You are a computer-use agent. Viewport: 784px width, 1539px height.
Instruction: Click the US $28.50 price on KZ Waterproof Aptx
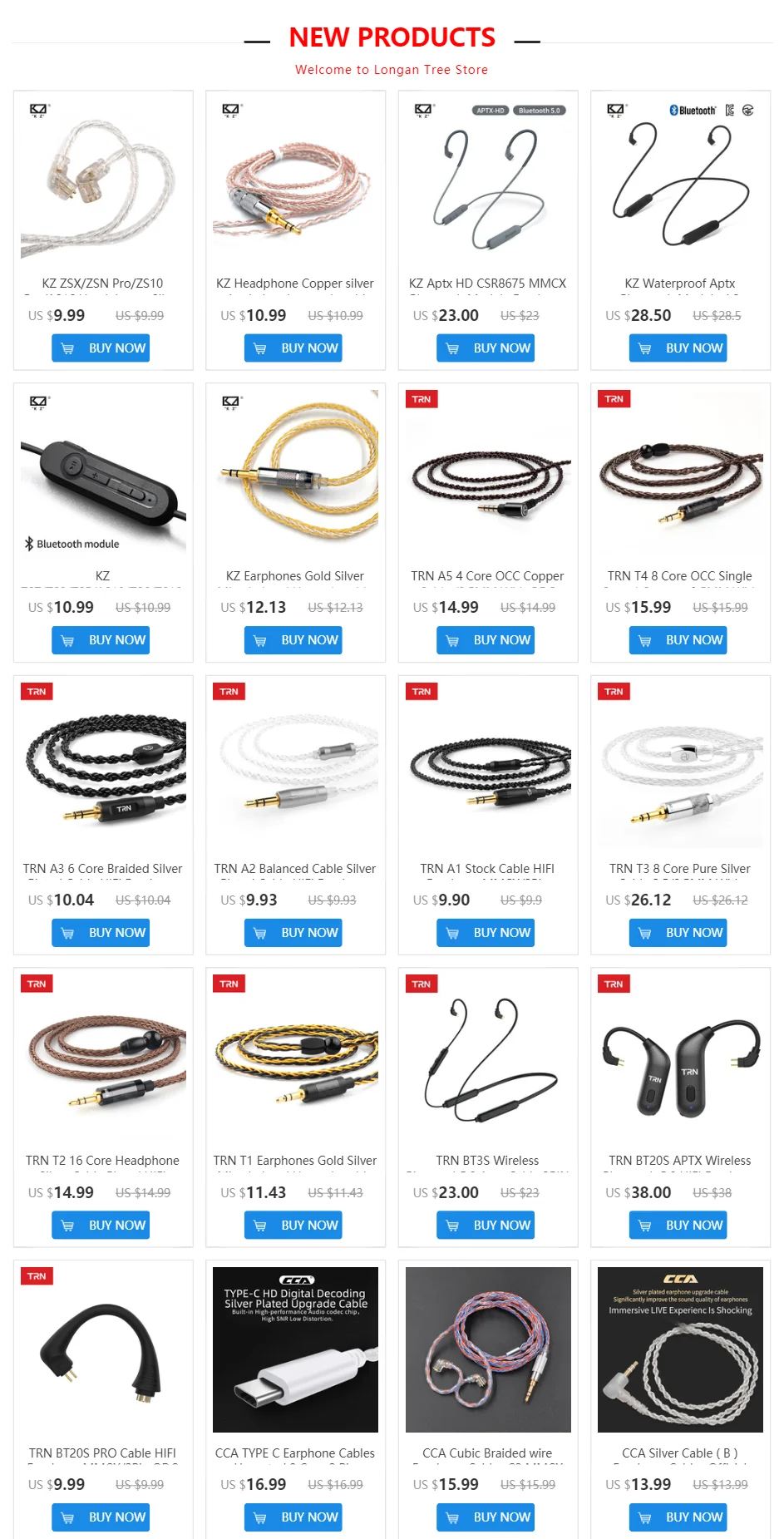coord(639,316)
